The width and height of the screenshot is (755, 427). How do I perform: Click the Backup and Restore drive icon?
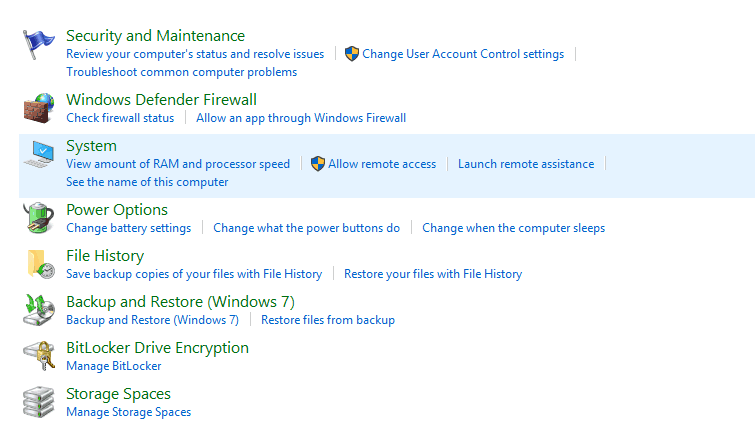click(39, 309)
